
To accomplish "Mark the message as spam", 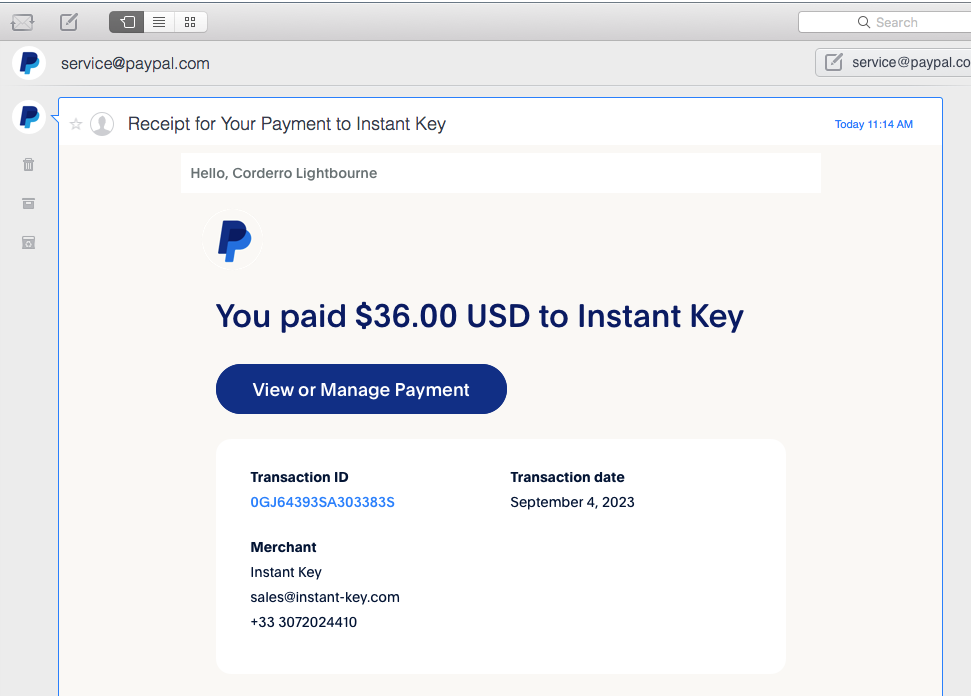I will point(29,242).
